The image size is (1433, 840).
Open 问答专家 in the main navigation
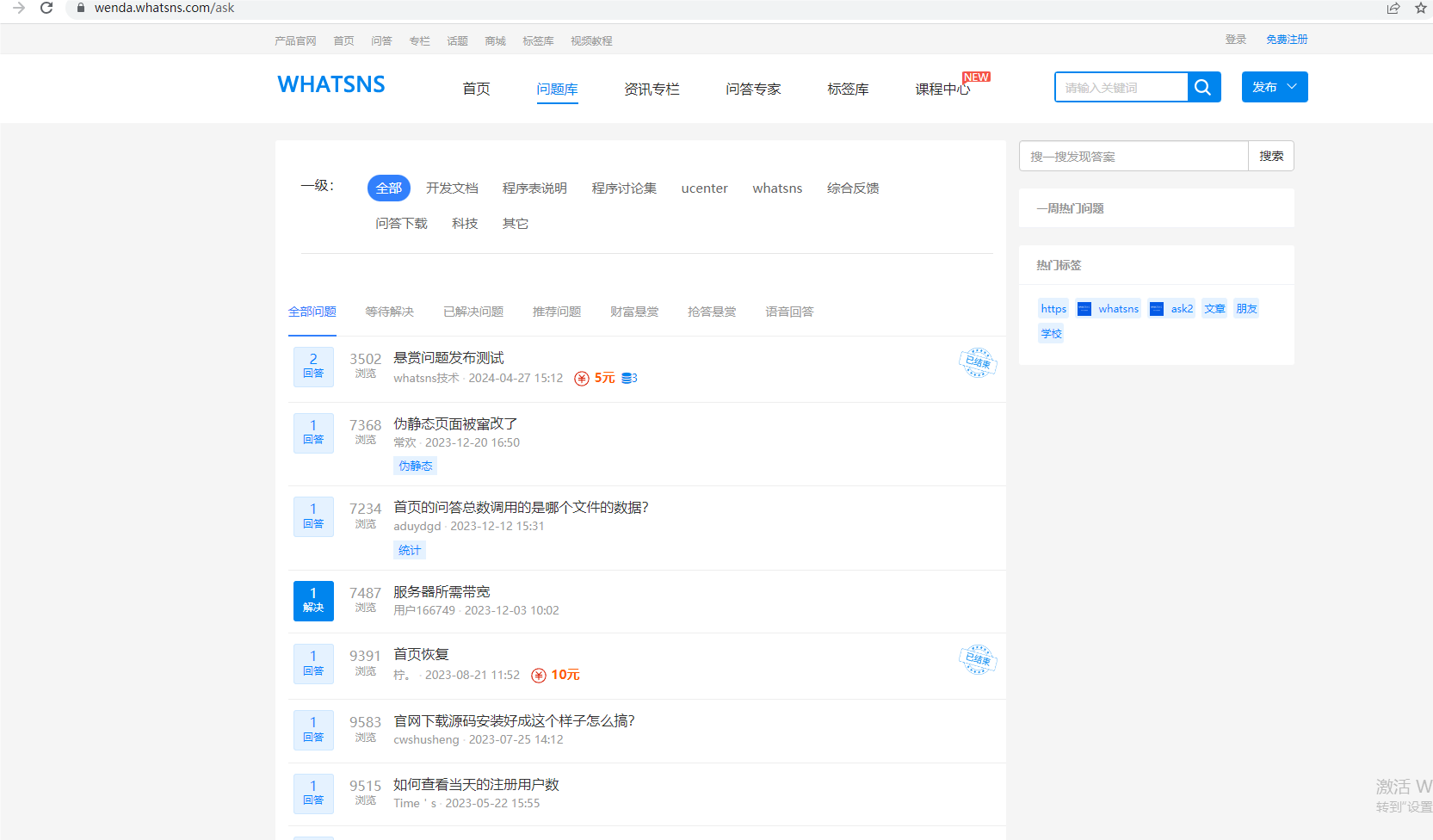(x=753, y=89)
